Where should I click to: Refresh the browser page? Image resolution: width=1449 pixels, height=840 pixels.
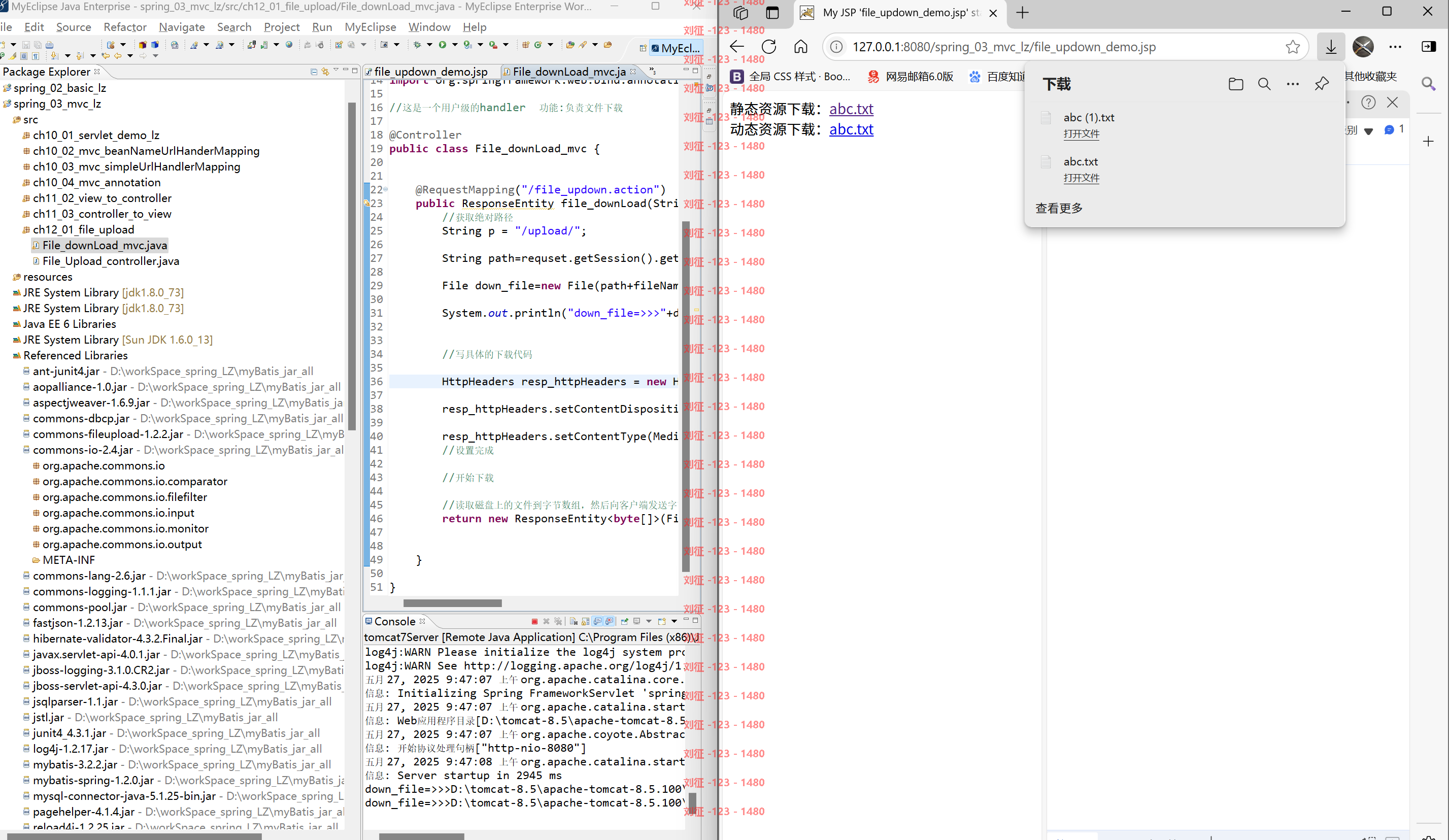click(769, 47)
